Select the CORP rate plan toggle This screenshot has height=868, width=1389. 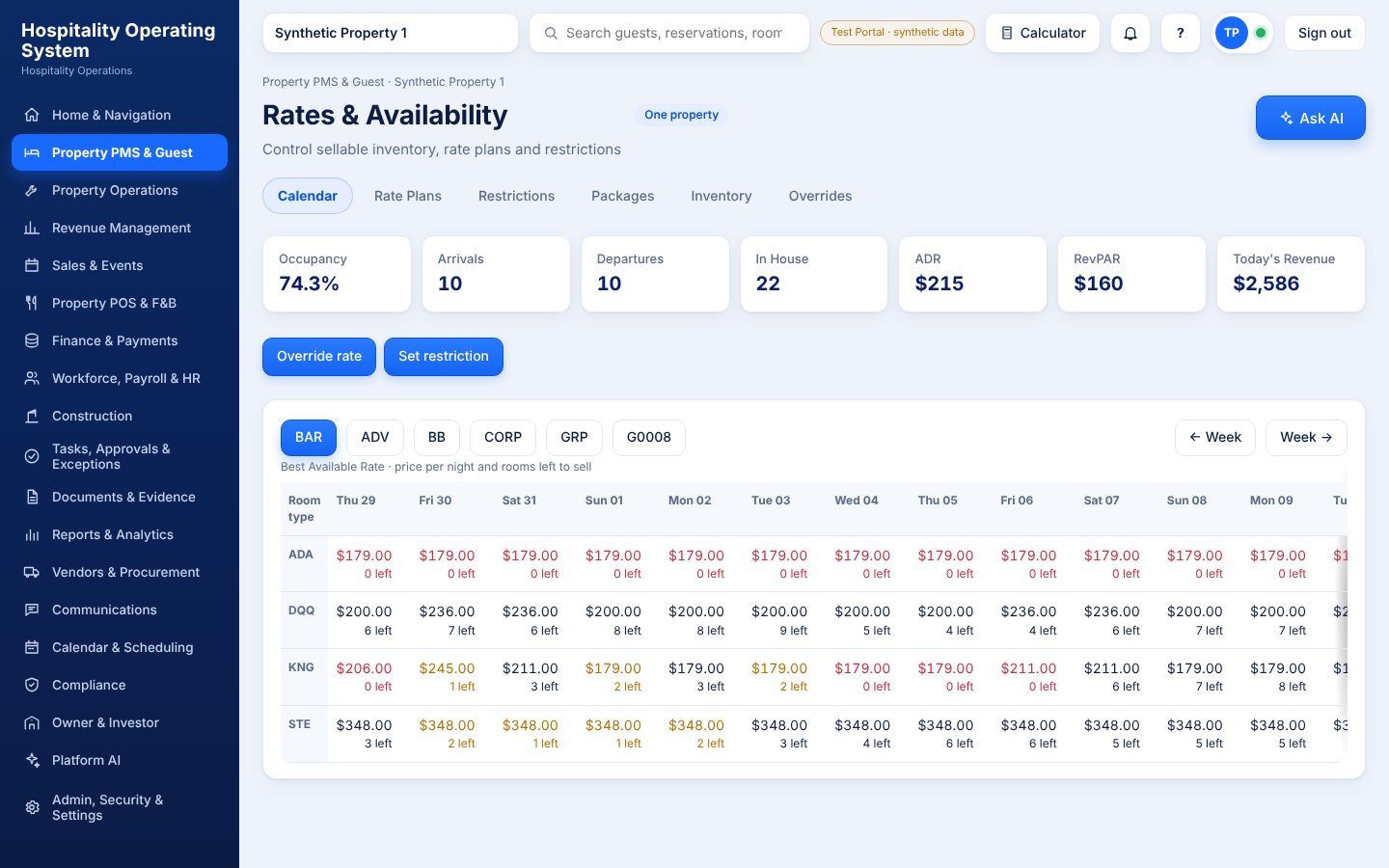(x=503, y=437)
